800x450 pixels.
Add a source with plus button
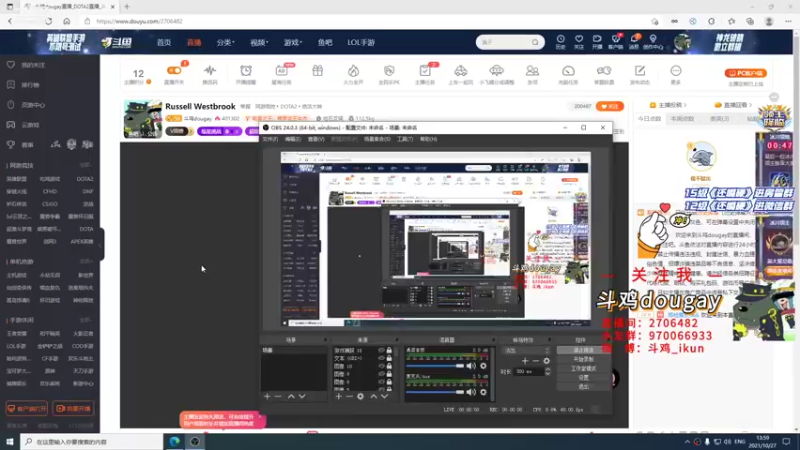338,396
